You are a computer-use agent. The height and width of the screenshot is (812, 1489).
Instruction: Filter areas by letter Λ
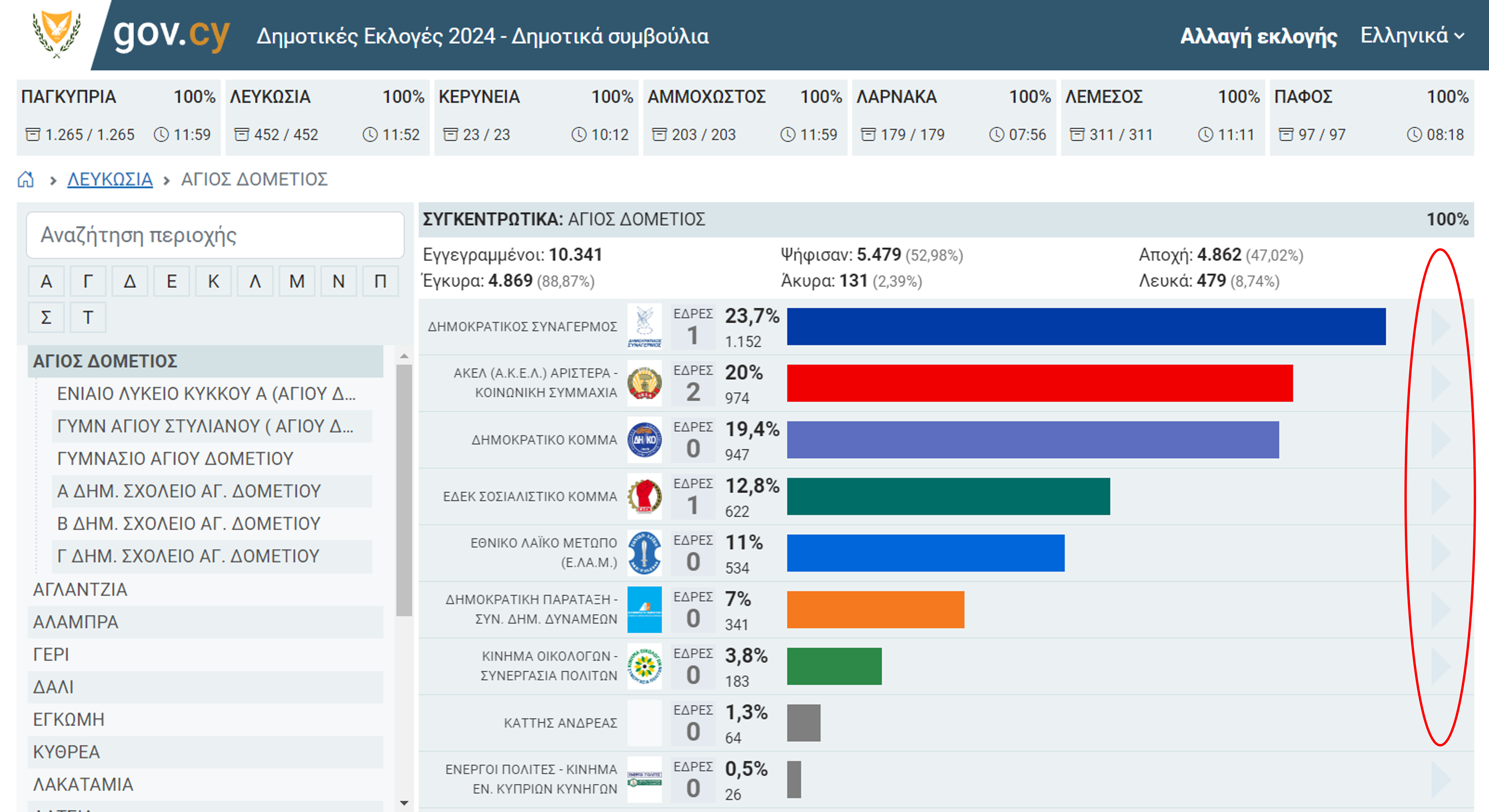[255, 282]
